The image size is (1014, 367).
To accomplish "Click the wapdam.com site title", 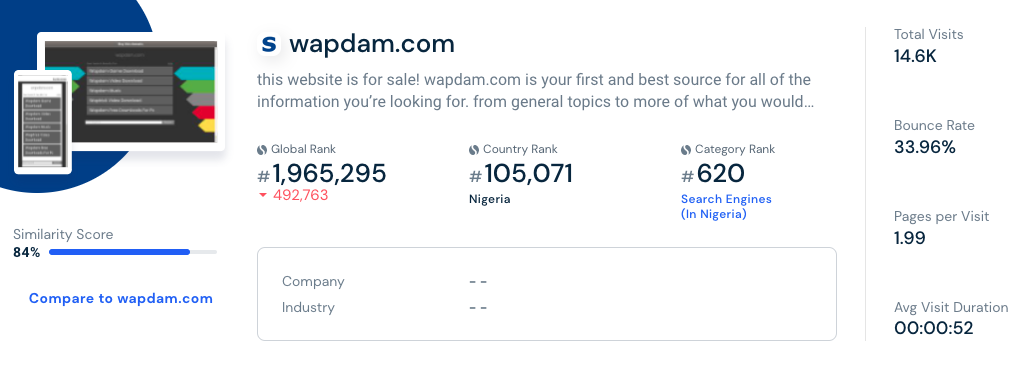I will tap(372, 44).
